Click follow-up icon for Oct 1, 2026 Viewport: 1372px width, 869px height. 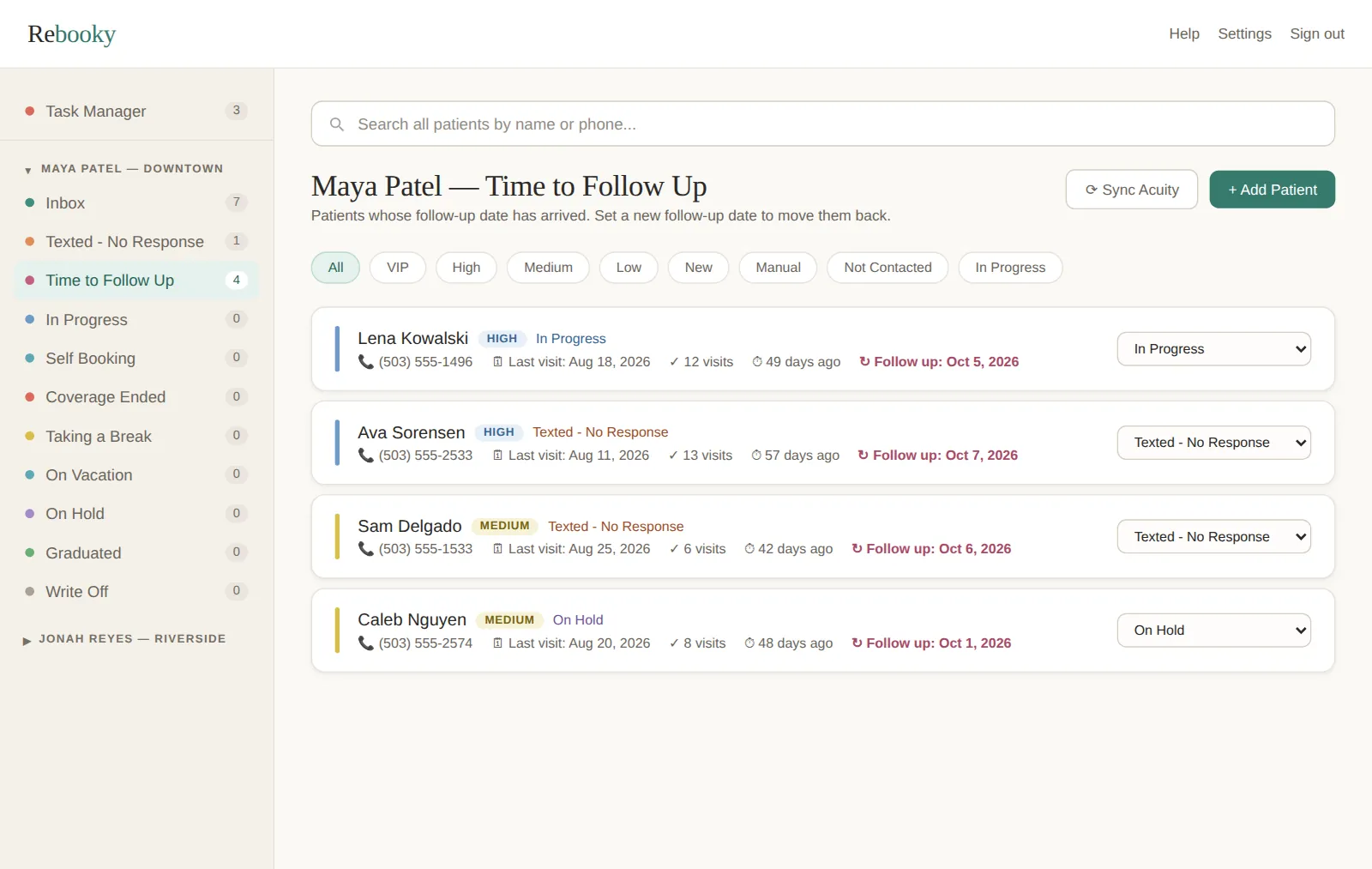(857, 643)
